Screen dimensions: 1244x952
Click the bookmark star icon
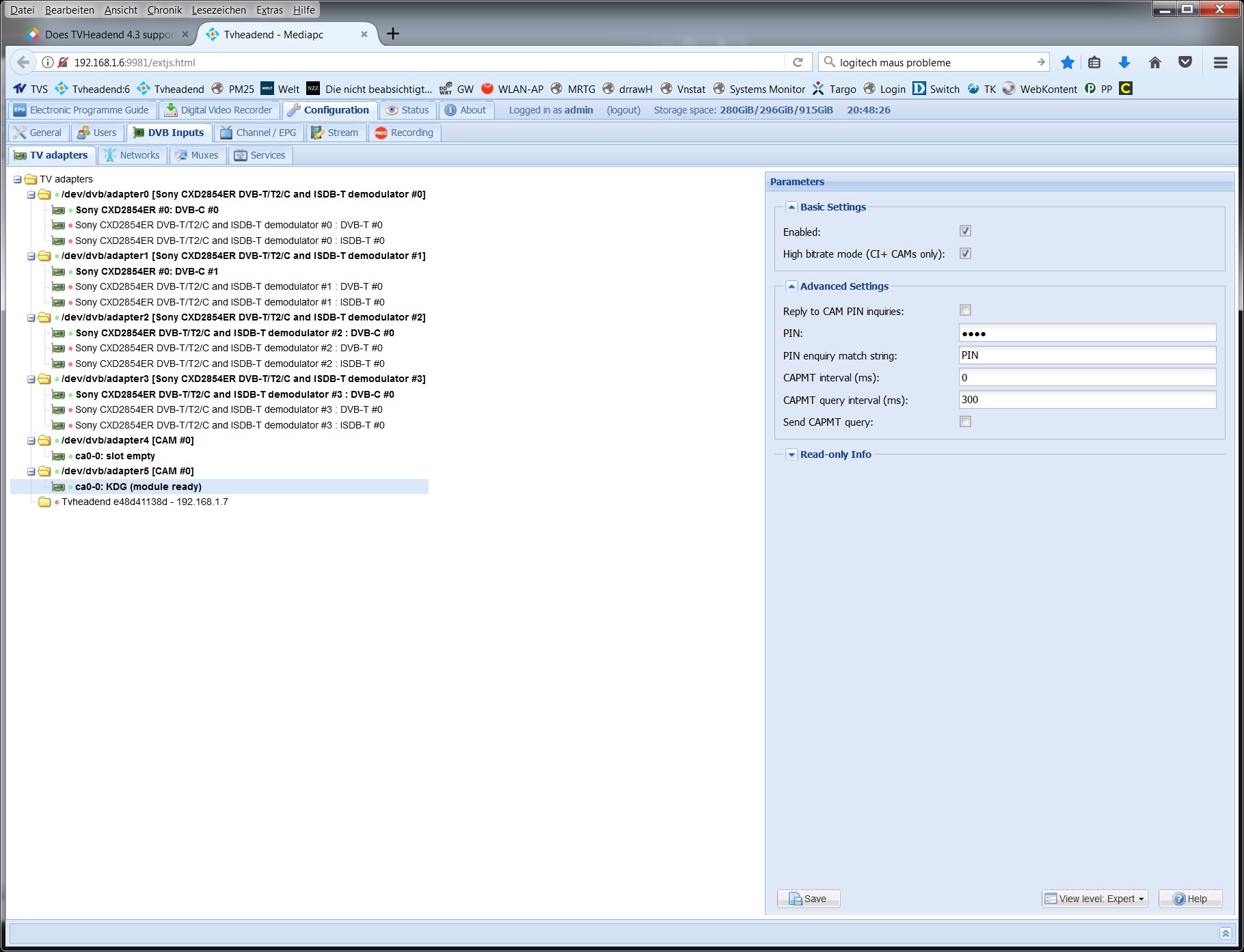point(1067,62)
